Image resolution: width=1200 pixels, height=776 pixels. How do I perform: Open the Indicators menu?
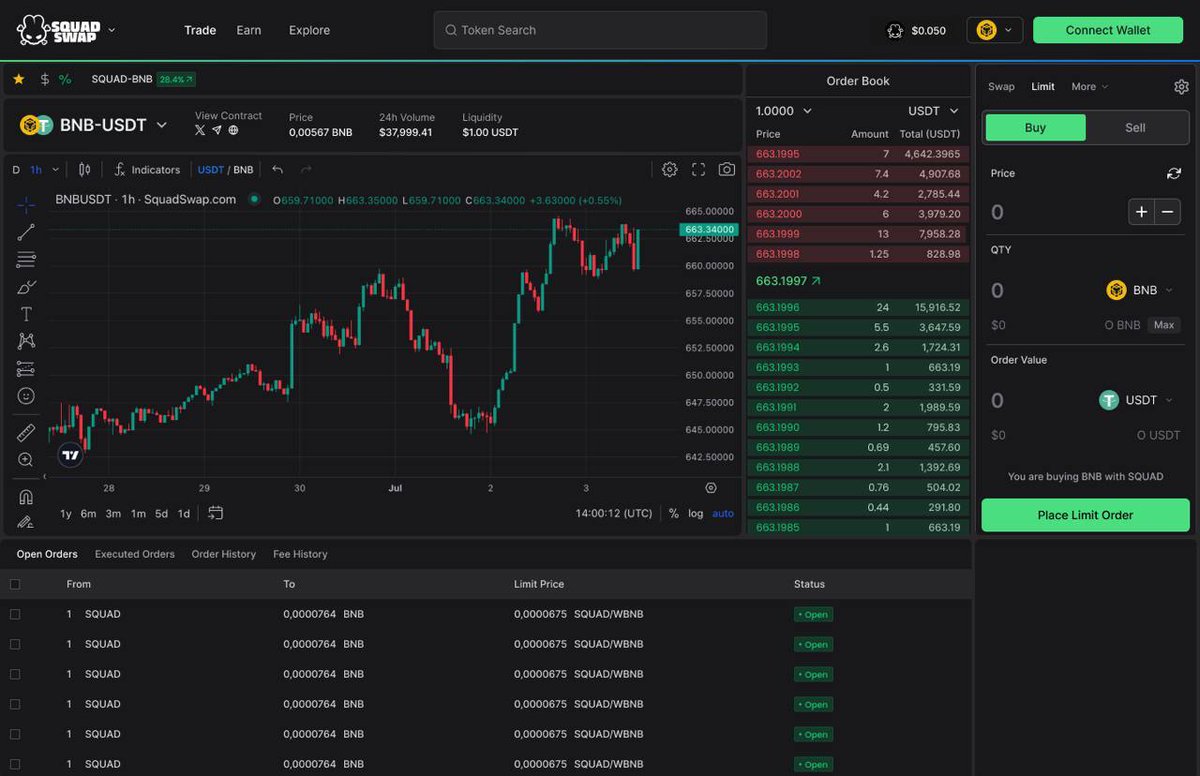click(x=147, y=170)
